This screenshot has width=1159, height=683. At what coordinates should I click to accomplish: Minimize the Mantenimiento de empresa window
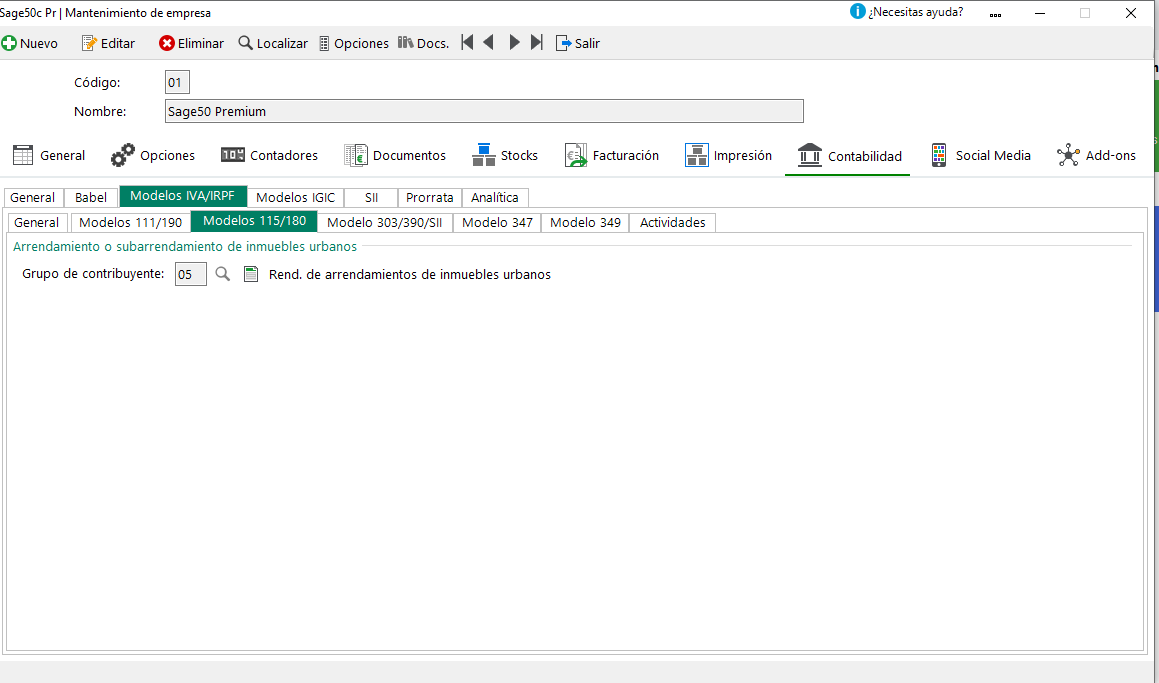[1040, 13]
